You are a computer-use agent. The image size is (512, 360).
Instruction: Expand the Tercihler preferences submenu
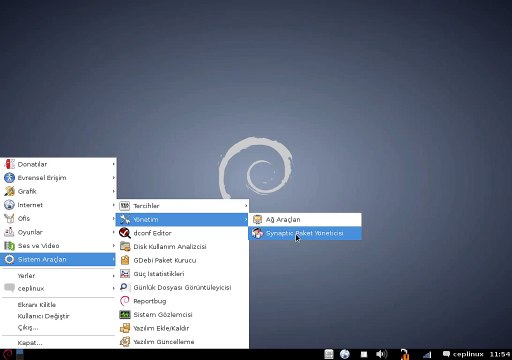[182, 206]
